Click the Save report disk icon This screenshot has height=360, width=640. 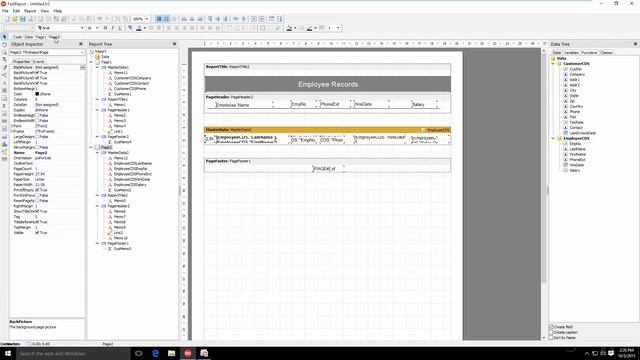[23, 19]
